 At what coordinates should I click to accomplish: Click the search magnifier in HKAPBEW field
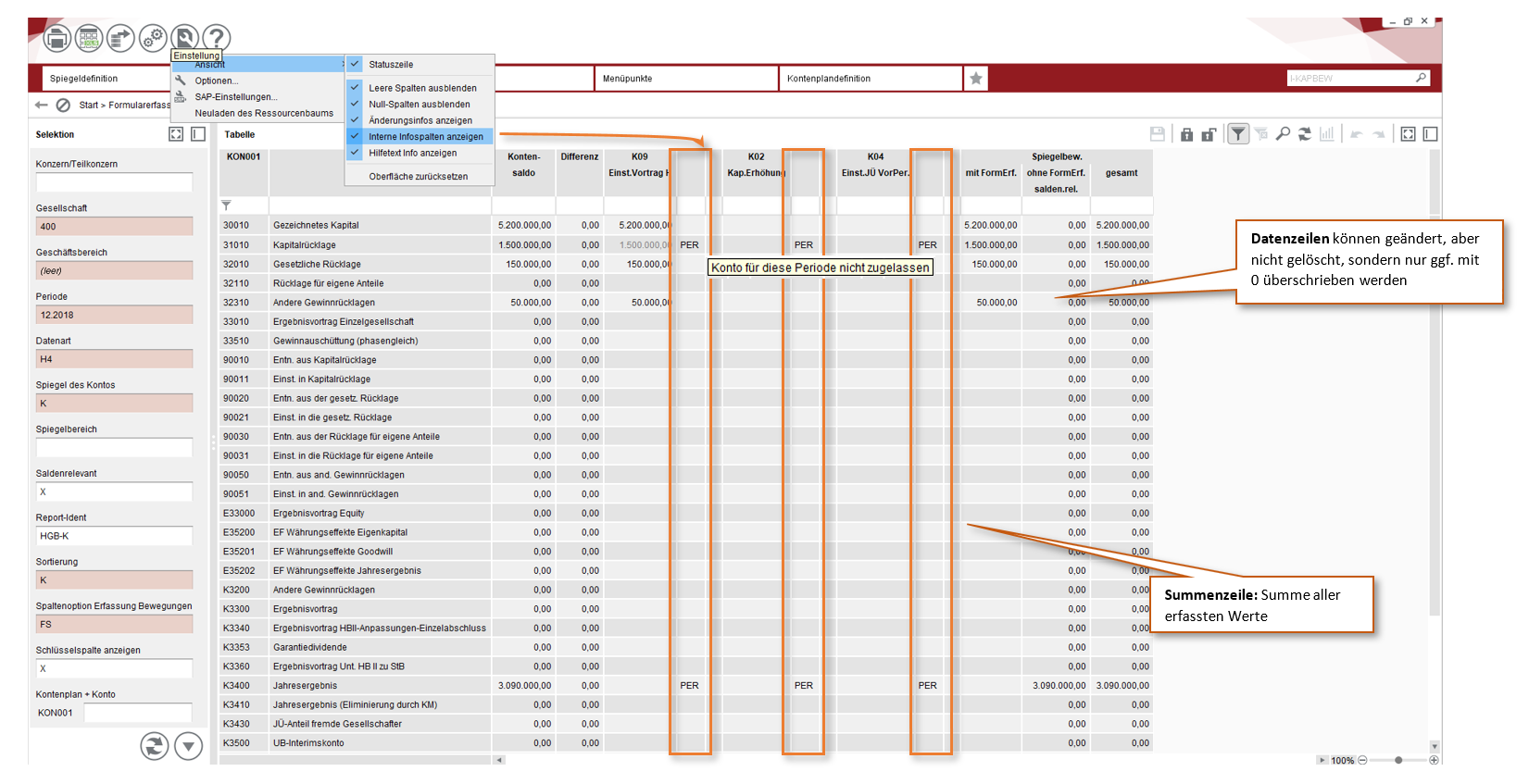point(1422,78)
